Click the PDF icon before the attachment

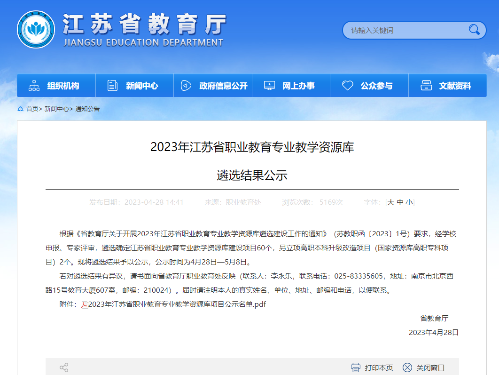click(x=84, y=304)
